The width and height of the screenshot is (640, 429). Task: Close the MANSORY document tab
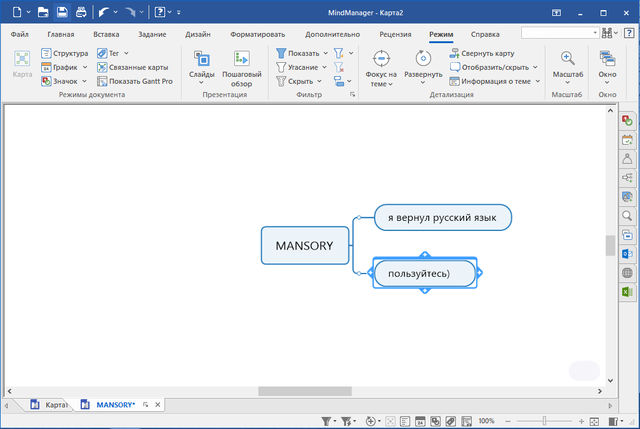click(158, 405)
